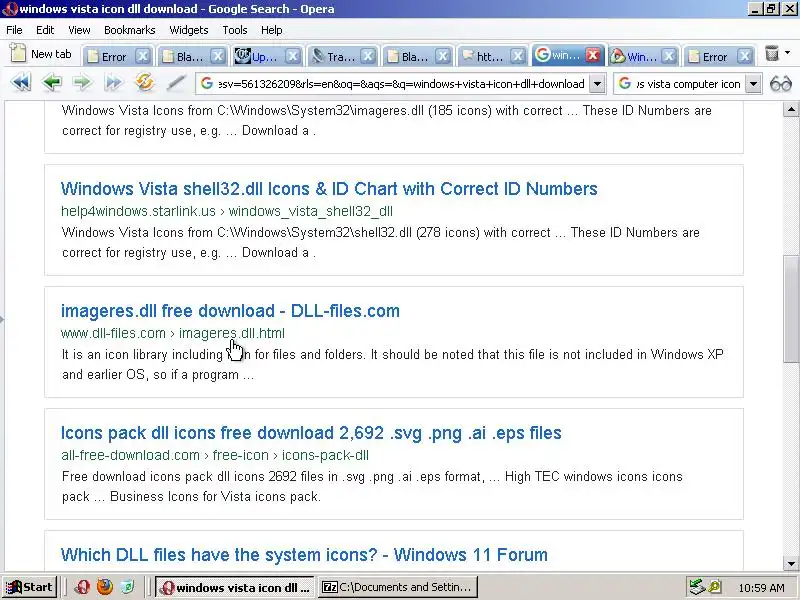Image resolution: width=800 pixels, height=600 pixels.
Task: Open the Tools menu
Action: tap(235, 30)
